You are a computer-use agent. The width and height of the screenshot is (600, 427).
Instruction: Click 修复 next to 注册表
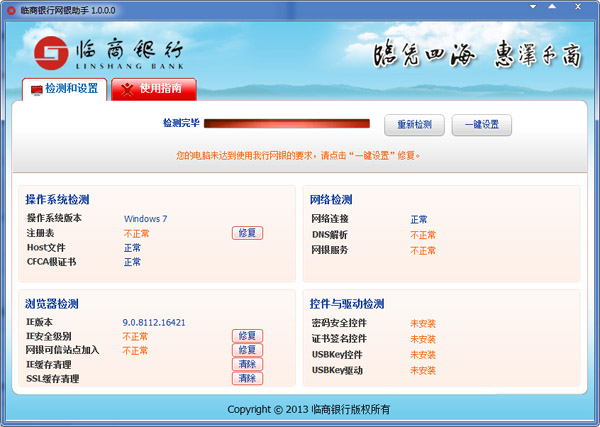pyautogui.click(x=247, y=233)
